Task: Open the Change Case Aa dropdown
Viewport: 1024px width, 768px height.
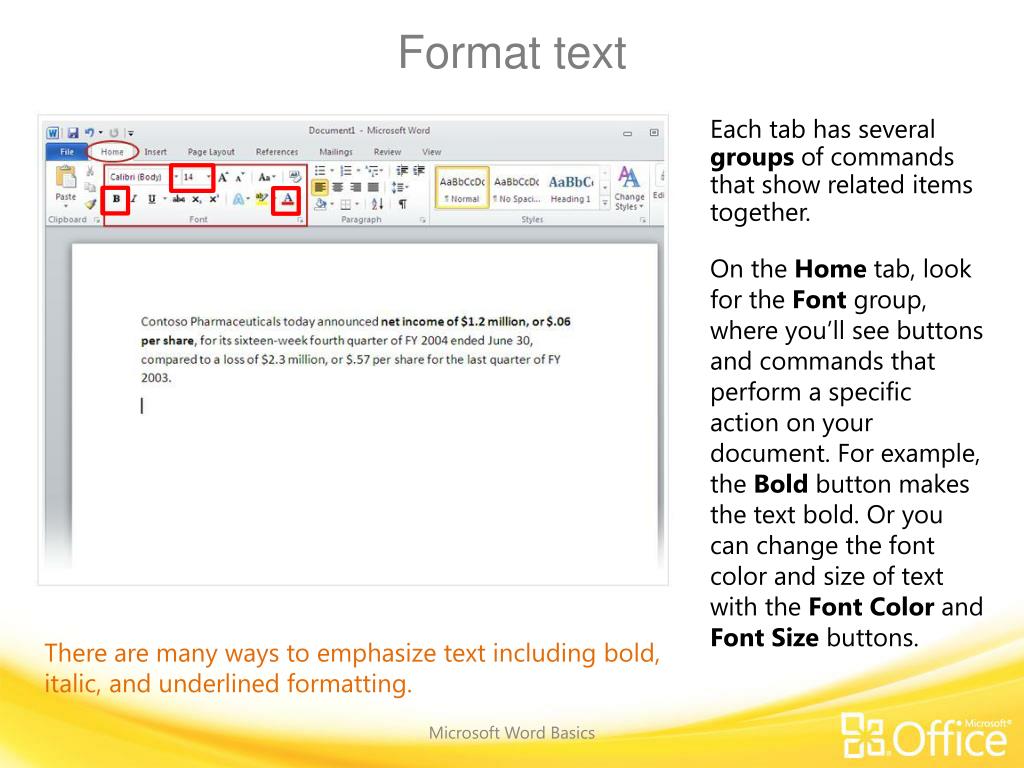Action: click(x=266, y=177)
